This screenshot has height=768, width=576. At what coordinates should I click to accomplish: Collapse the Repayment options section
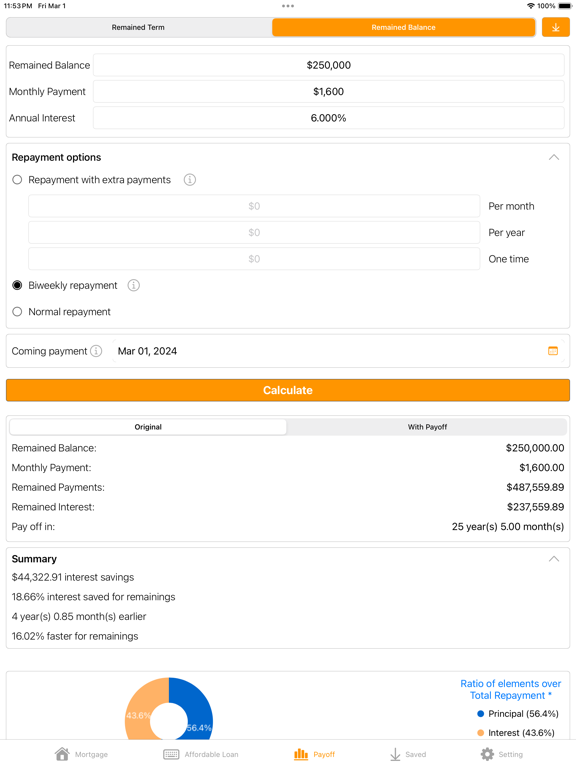554,157
